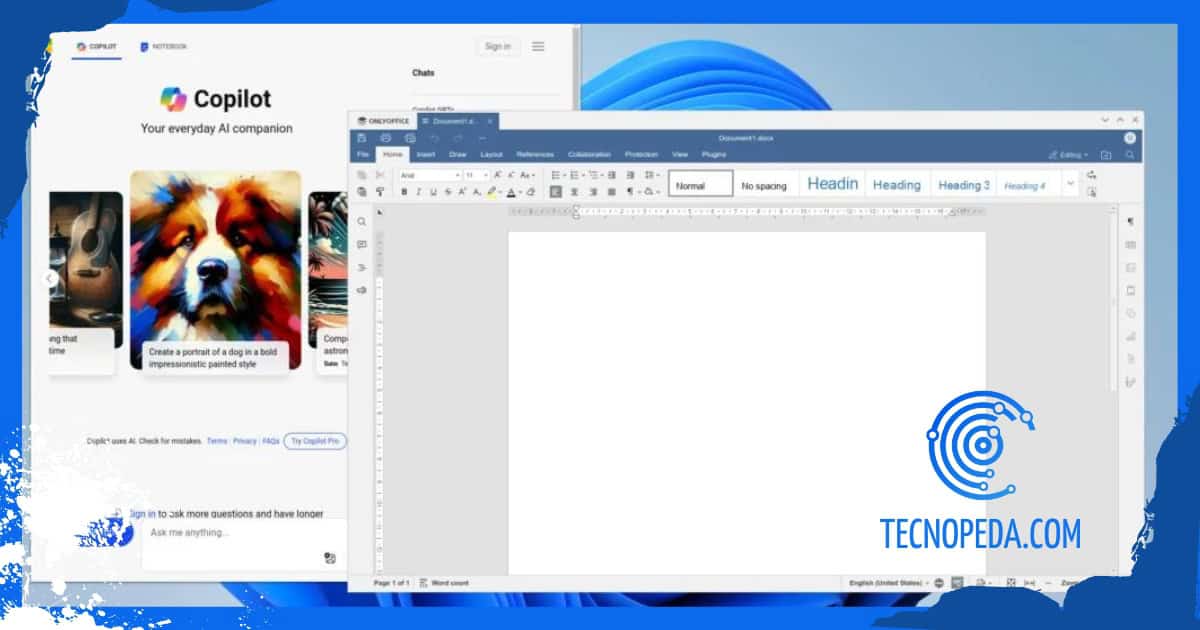Open the Editing mode dropdown
The image size is (1200, 630).
[x=1068, y=155]
